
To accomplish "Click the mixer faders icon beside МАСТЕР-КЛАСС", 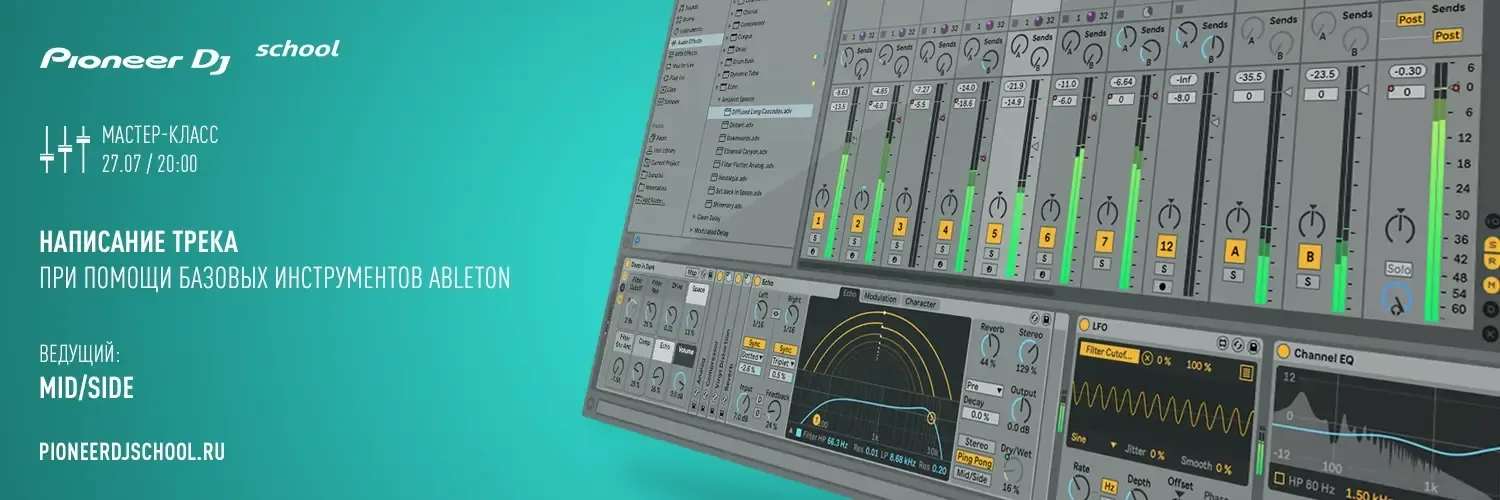I will click(x=65, y=147).
